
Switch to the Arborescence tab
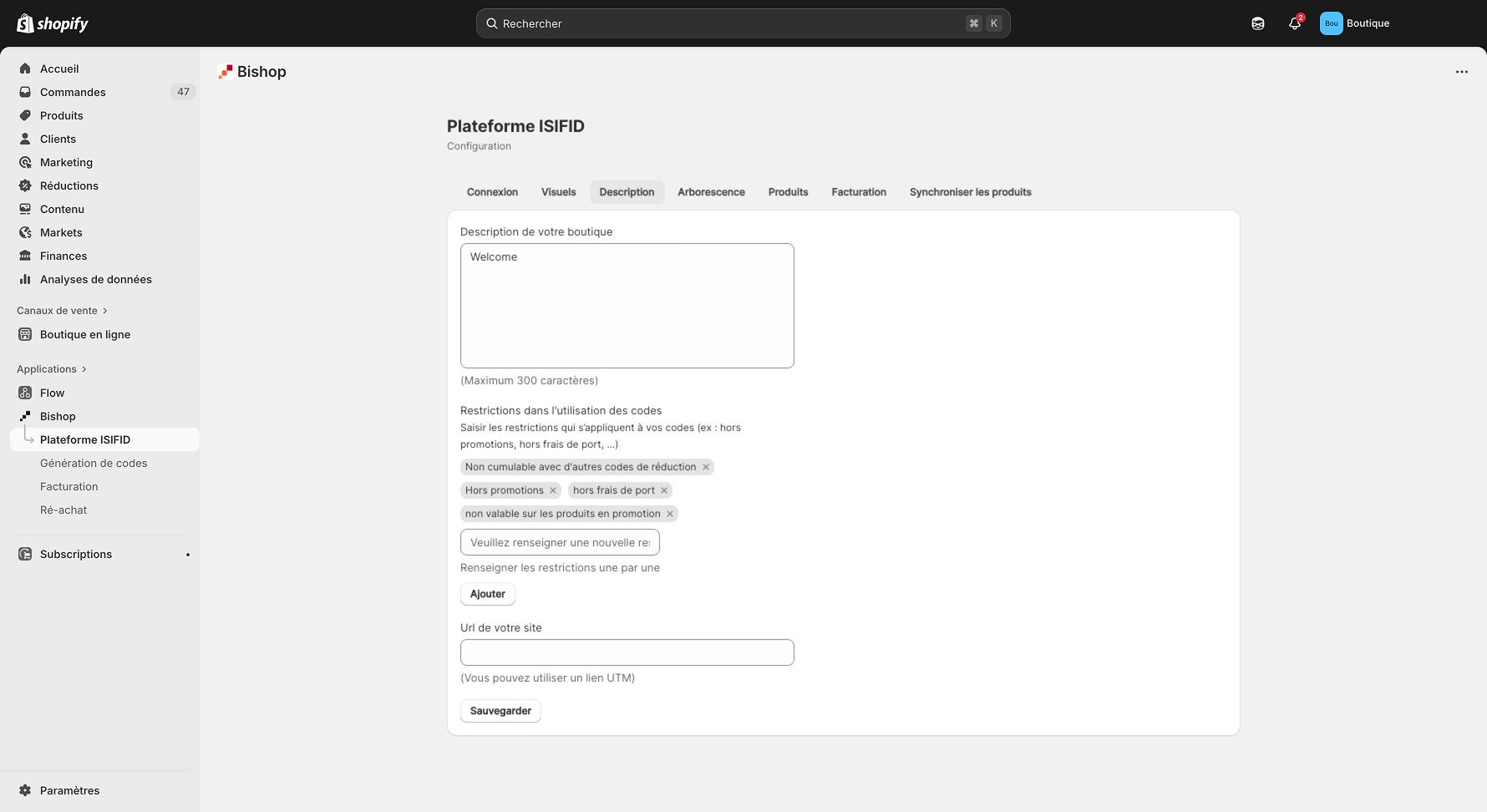[711, 192]
